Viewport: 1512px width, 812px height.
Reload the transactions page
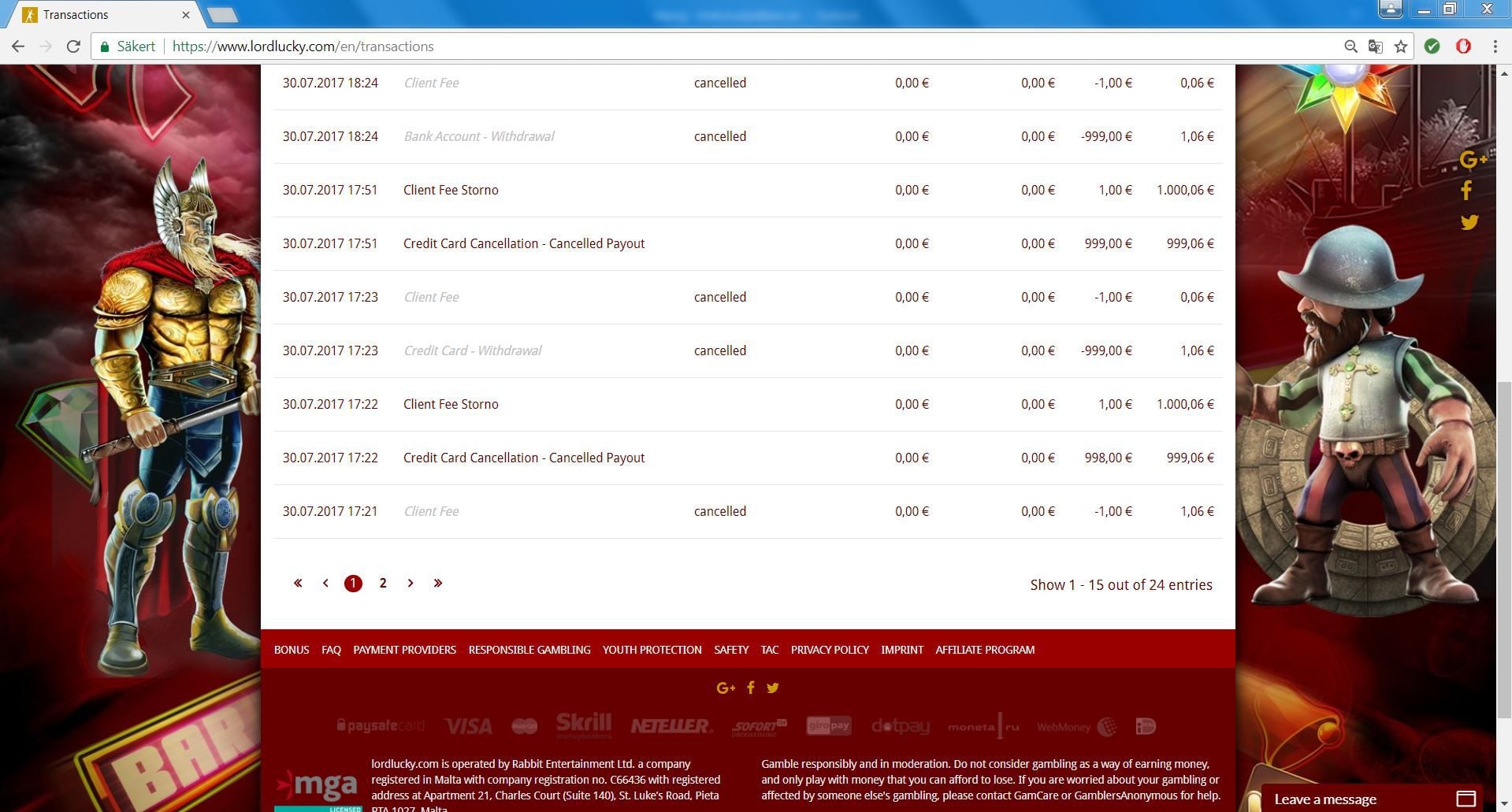(x=73, y=46)
